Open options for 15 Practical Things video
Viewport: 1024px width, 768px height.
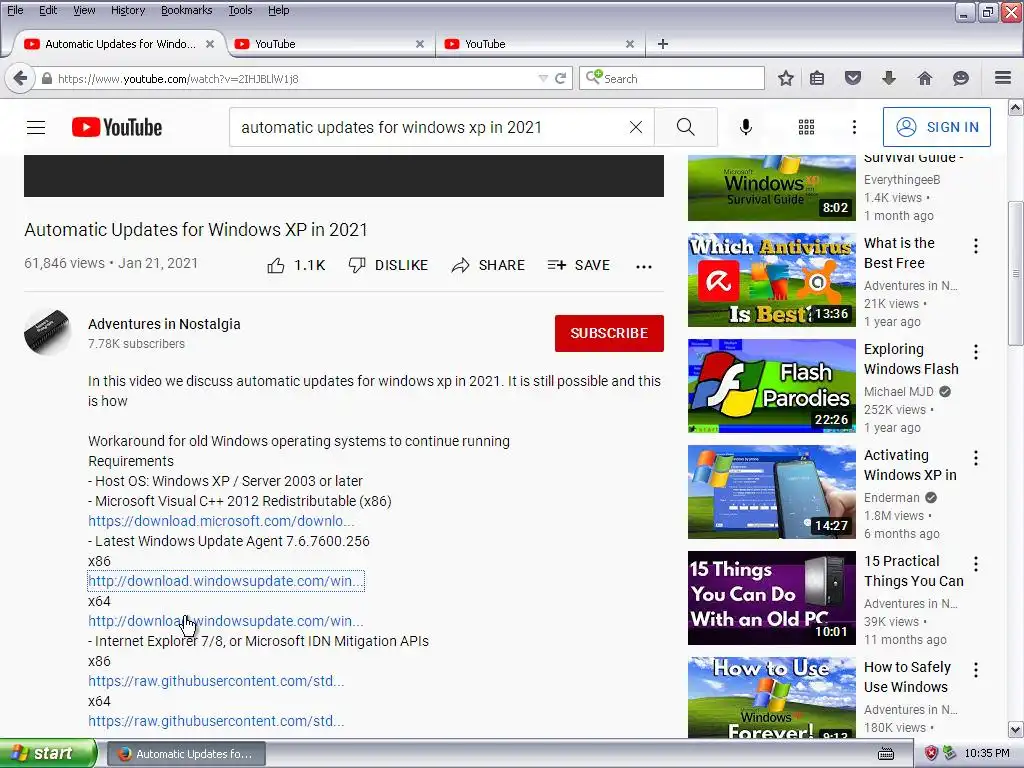click(x=976, y=564)
